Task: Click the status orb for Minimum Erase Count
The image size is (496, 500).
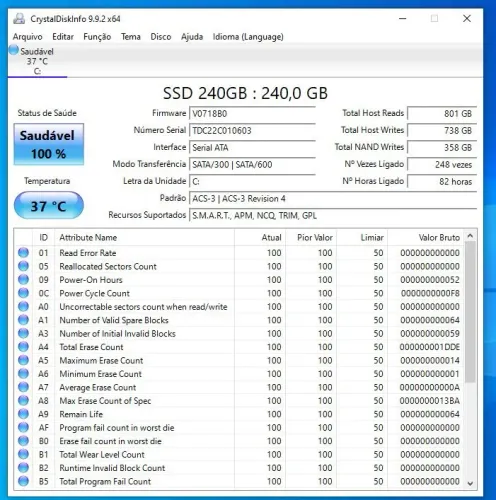Action: point(23,373)
